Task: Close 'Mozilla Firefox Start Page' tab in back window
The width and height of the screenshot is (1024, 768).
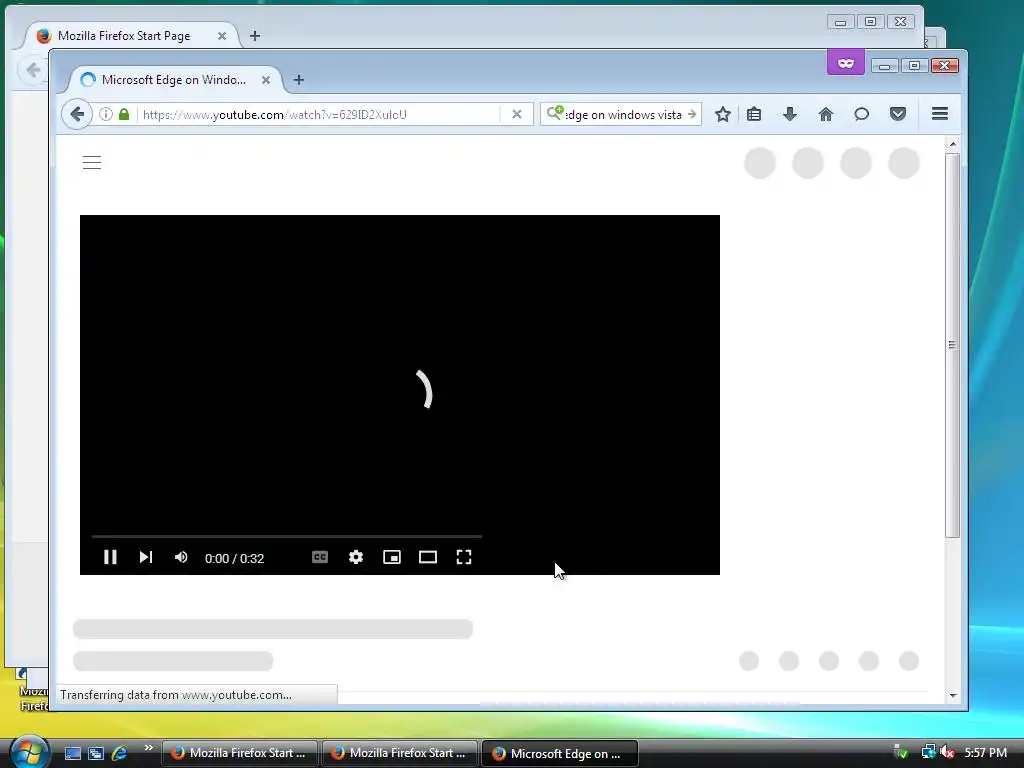Action: click(x=222, y=36)
